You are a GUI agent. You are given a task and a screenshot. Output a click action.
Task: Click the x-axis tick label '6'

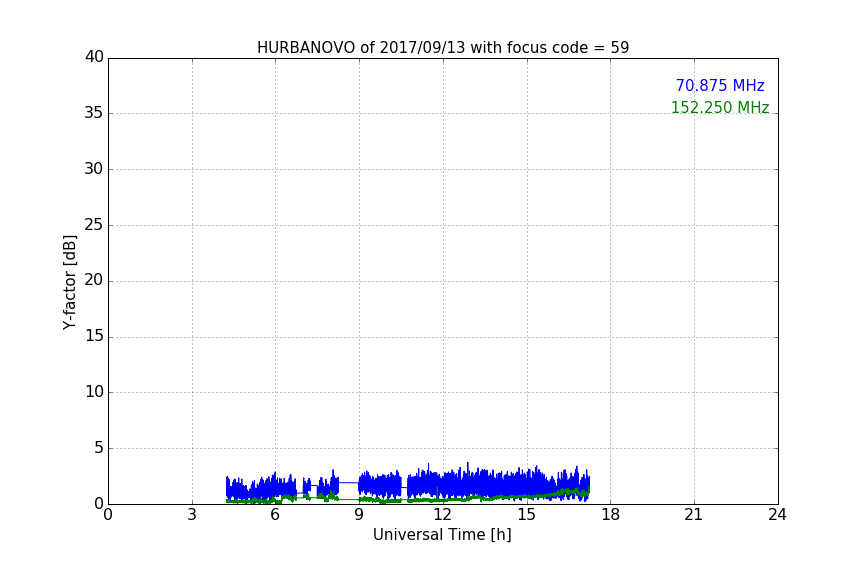point(275,515)
